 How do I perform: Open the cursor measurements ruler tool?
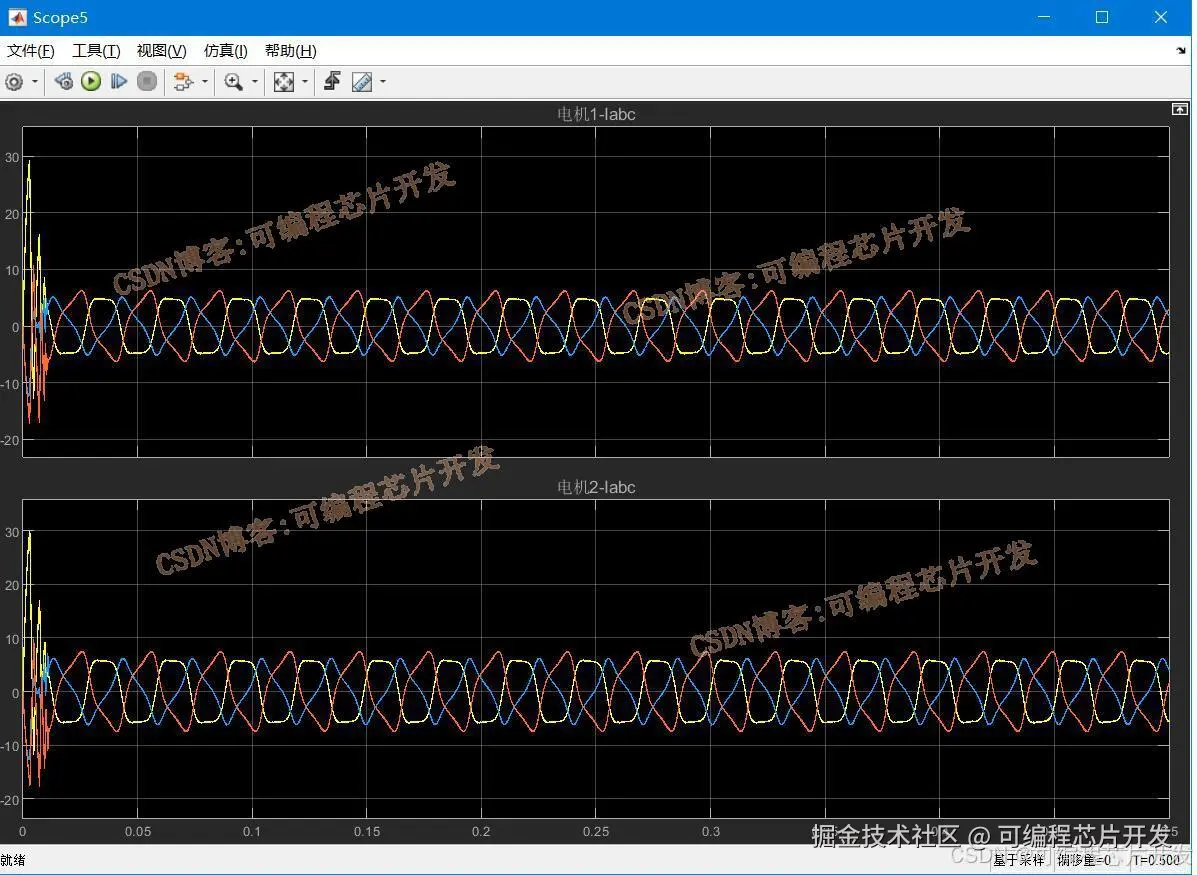362,82
